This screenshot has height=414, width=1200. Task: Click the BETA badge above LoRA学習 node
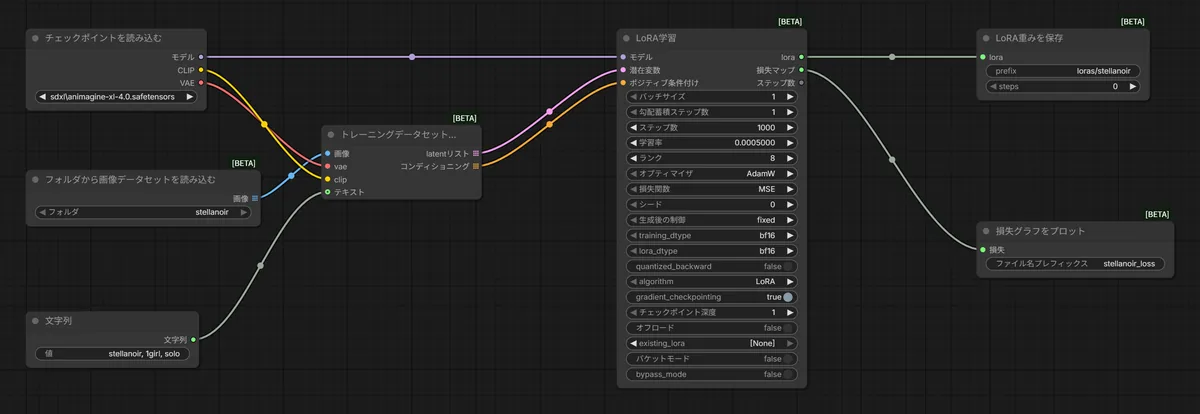pos(789,21)
